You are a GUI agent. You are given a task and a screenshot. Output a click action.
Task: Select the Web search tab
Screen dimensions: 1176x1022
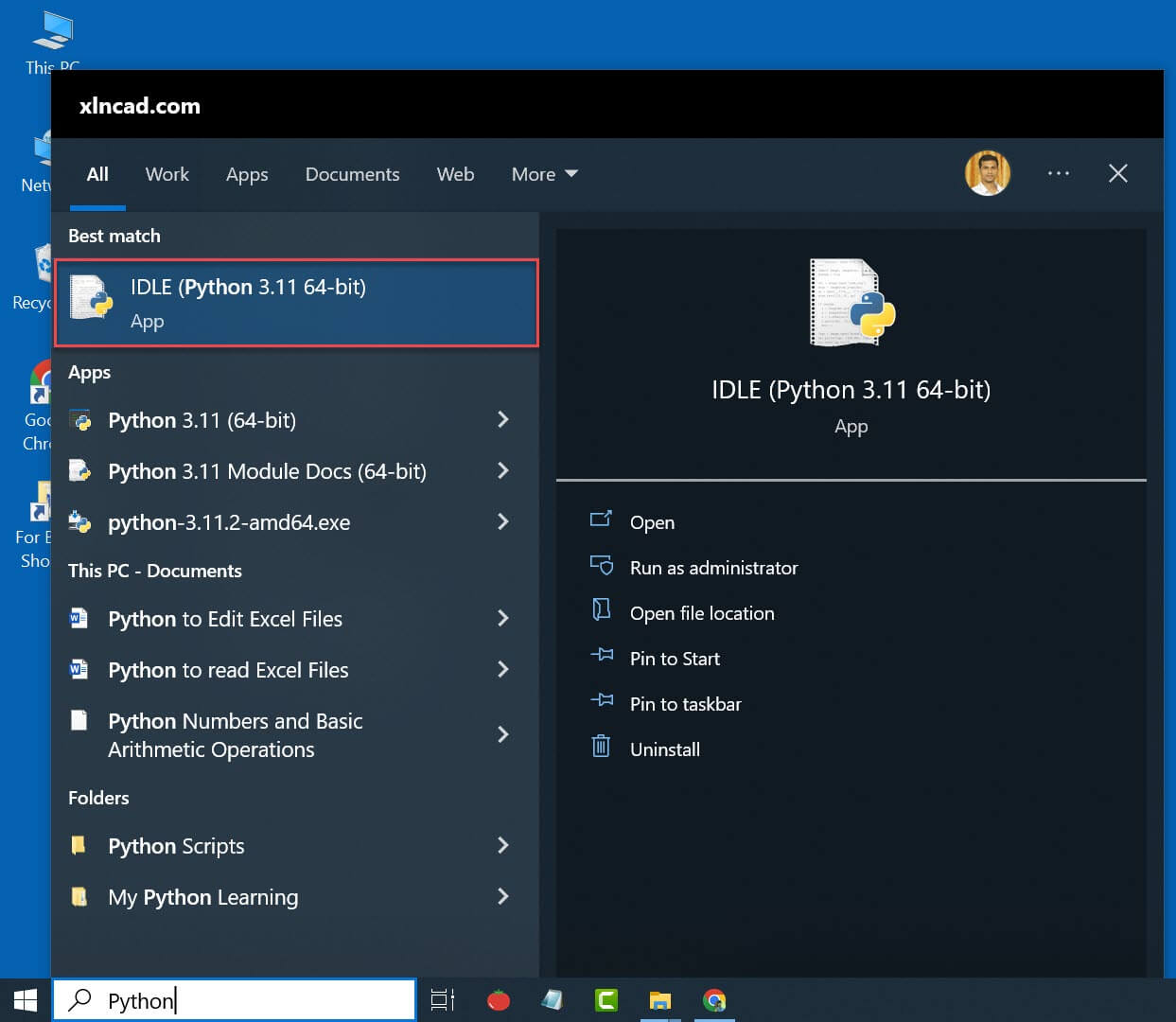pos(455,174)
